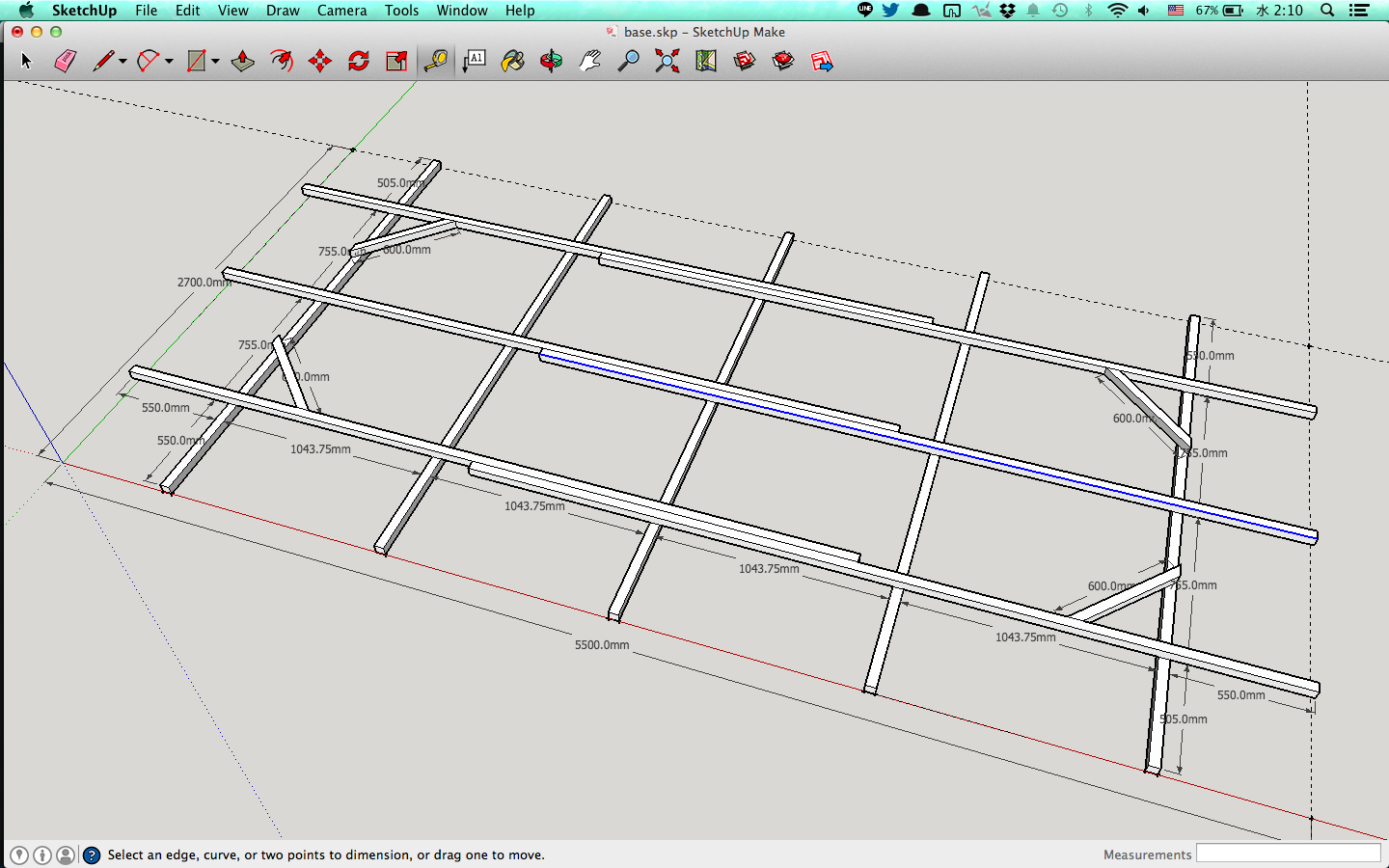Activate the Push/Pull tool
1389x868 pixels.
click(x=242, y=61)
